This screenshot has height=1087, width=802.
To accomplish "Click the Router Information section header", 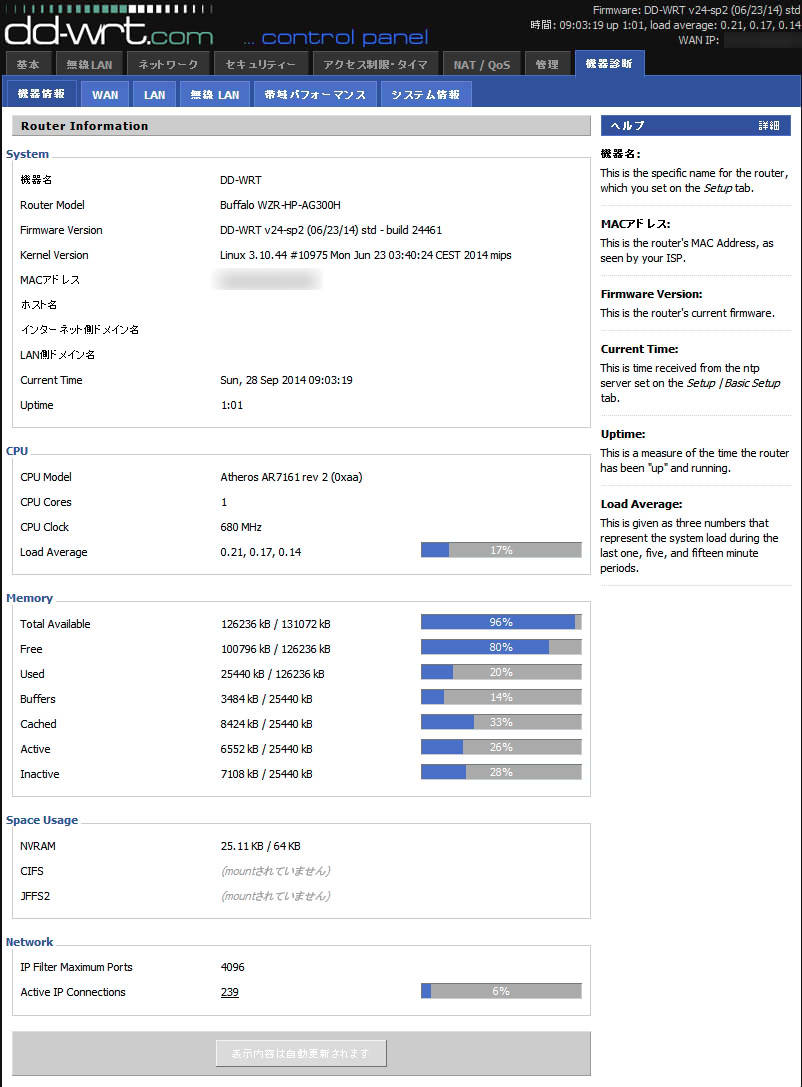I will coord(301,125).
